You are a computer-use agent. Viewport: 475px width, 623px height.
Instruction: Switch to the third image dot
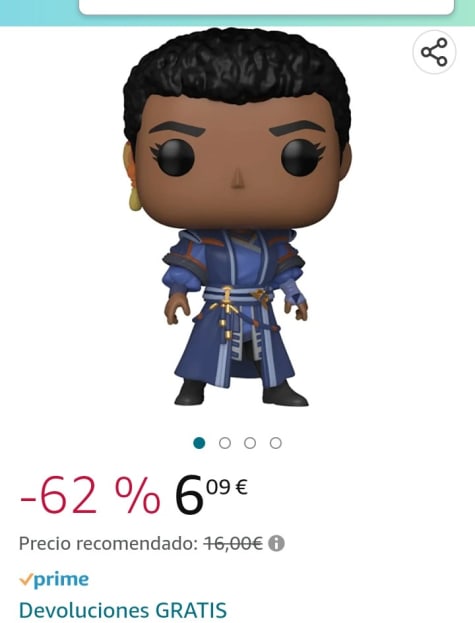tap(250, 443)
